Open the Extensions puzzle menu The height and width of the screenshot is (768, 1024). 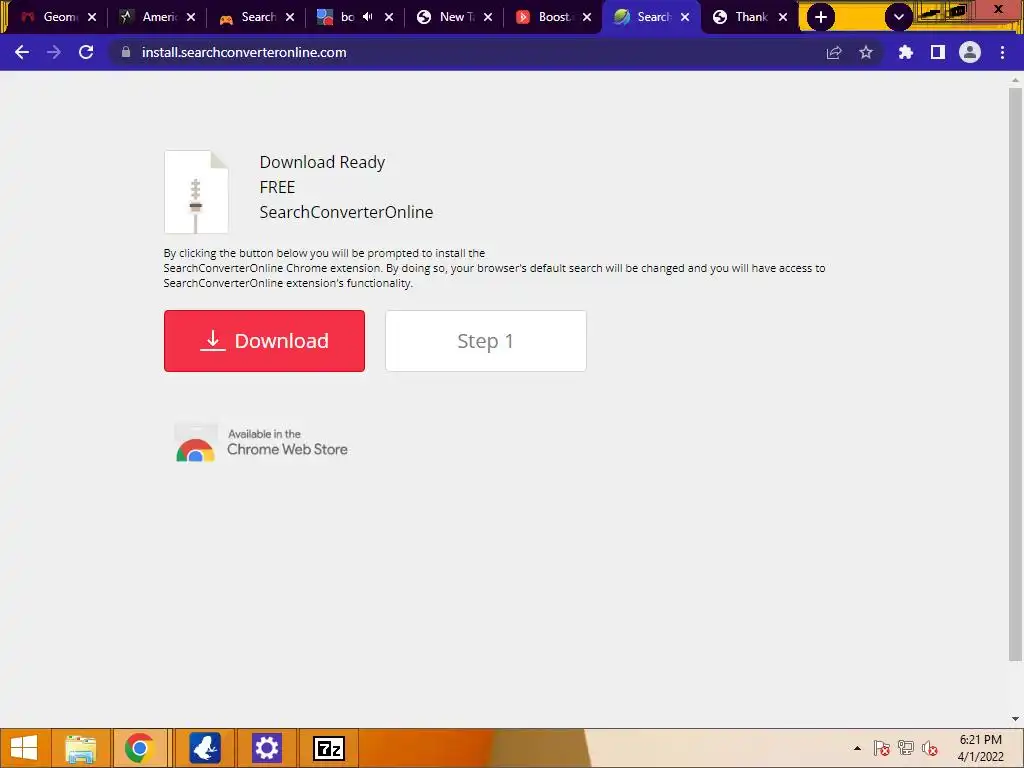[906, 52]
